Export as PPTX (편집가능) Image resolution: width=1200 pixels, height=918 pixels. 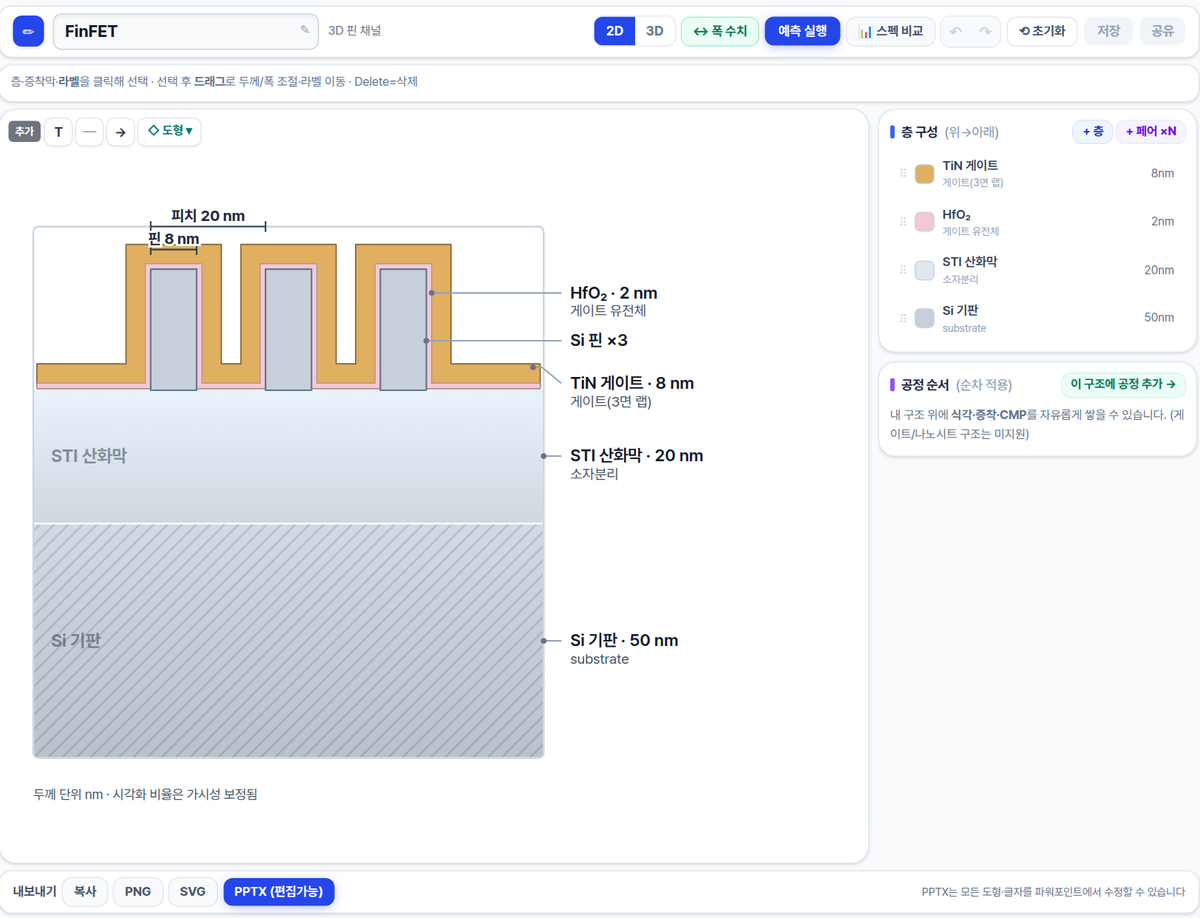click(x=279, y=891)
